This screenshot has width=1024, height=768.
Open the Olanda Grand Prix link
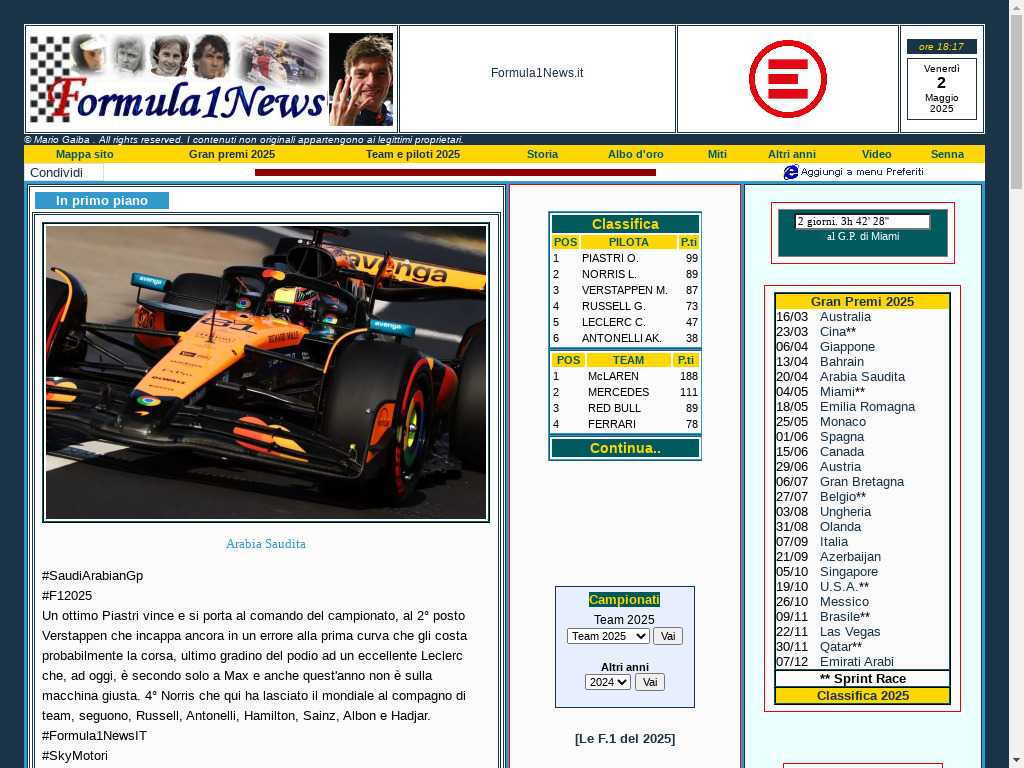[x=840, y=527]
